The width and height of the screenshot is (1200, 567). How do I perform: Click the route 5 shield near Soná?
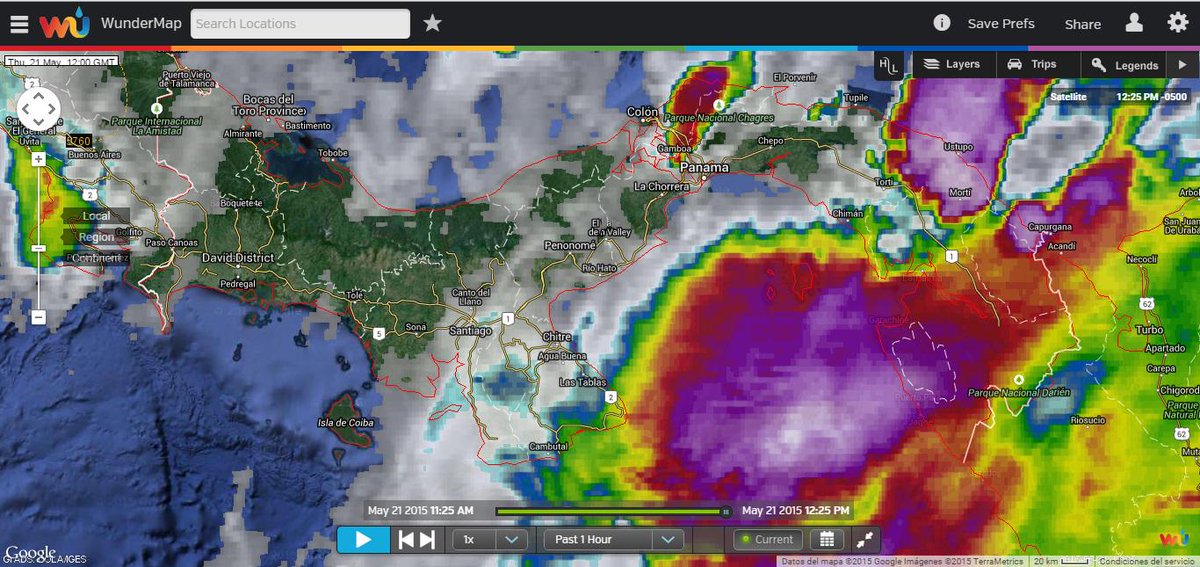tap(379, 332)
